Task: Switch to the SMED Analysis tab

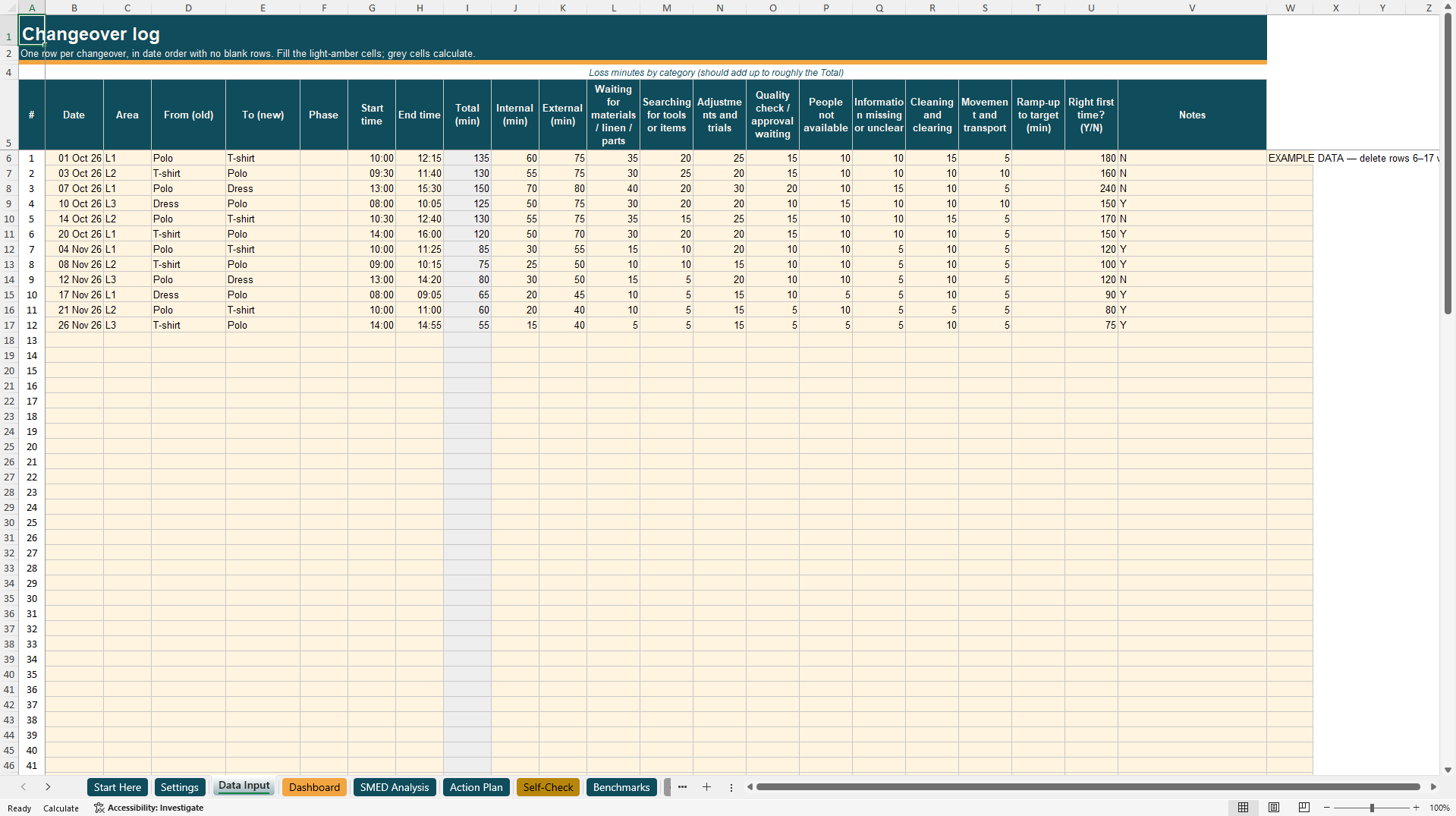Action: point(395,787)
